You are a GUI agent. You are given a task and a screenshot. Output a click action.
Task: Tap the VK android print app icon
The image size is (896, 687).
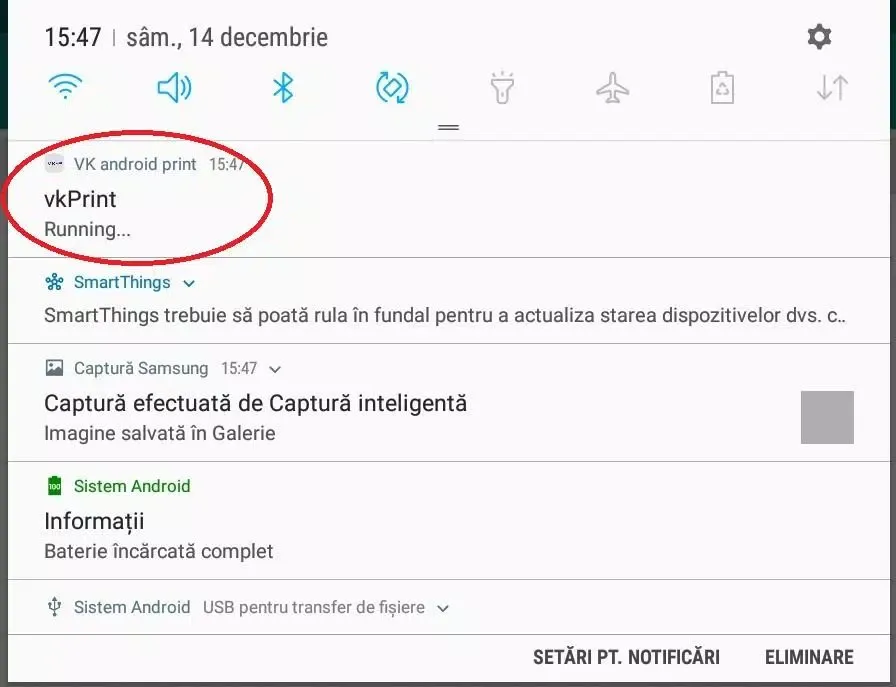54,164
